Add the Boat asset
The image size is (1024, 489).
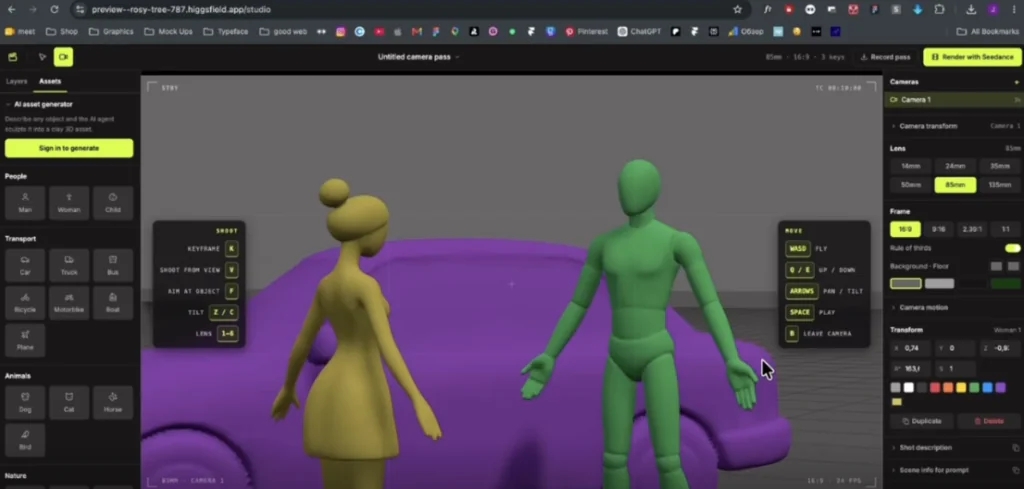pos(113,303)
